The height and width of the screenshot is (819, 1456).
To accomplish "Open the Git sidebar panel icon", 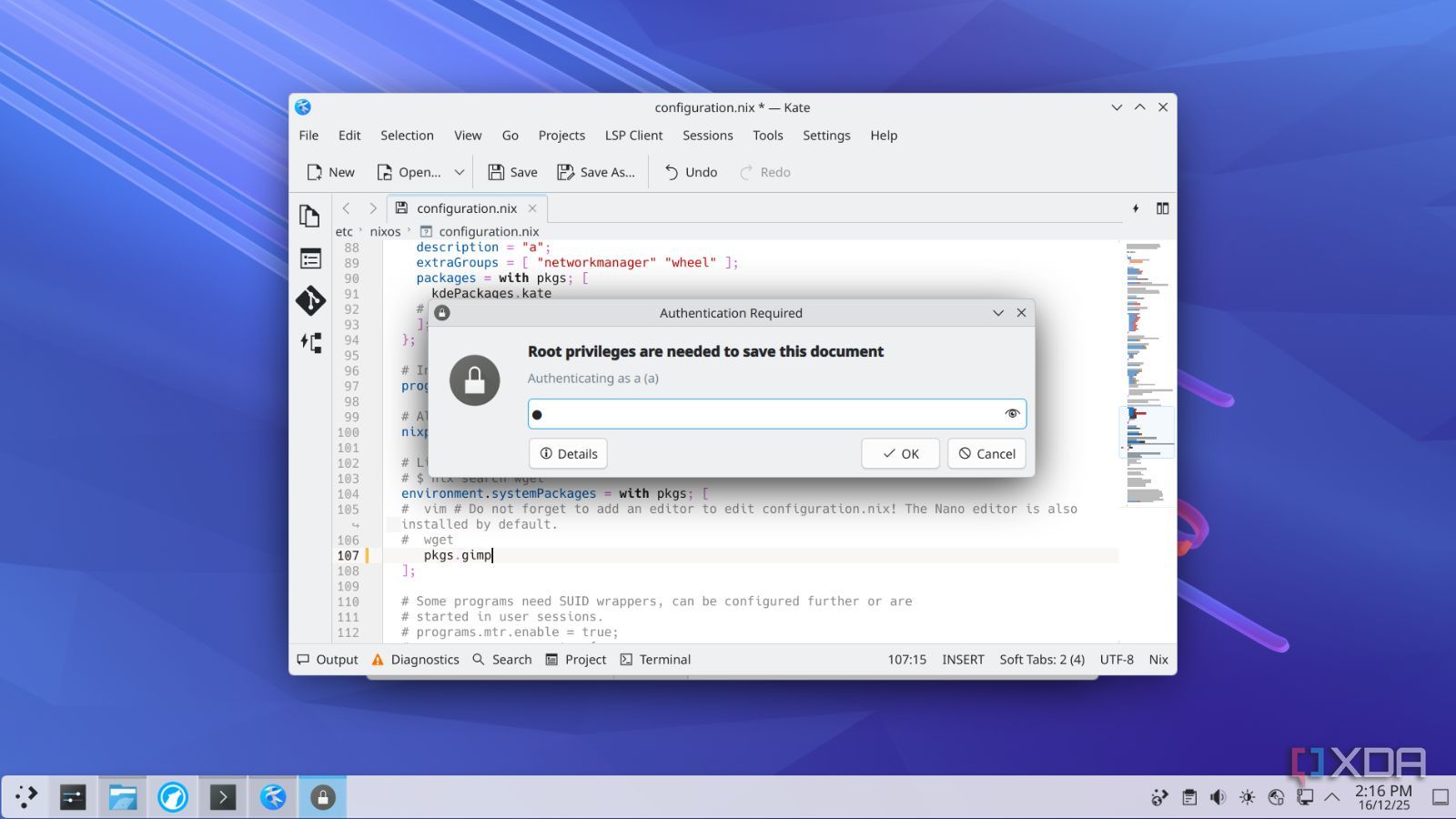I will coord(310,300).
